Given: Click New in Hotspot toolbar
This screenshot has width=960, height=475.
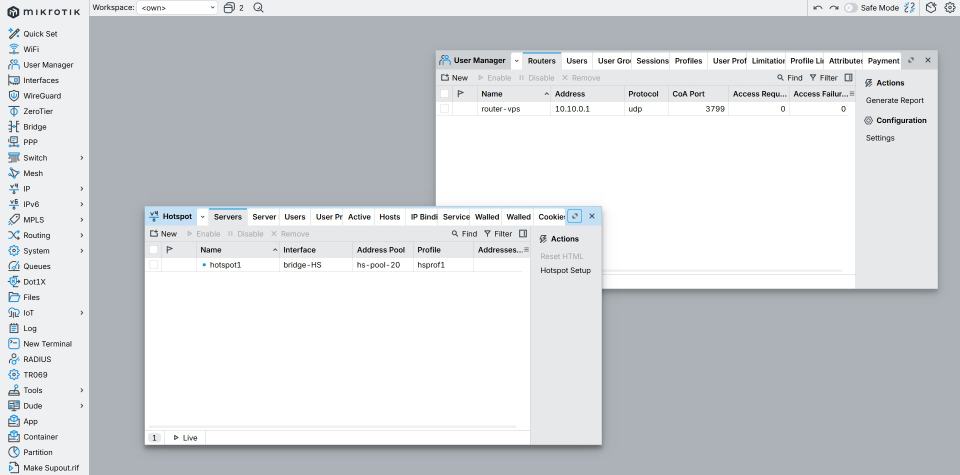Looking at the screenshot, I should [163, 234].
